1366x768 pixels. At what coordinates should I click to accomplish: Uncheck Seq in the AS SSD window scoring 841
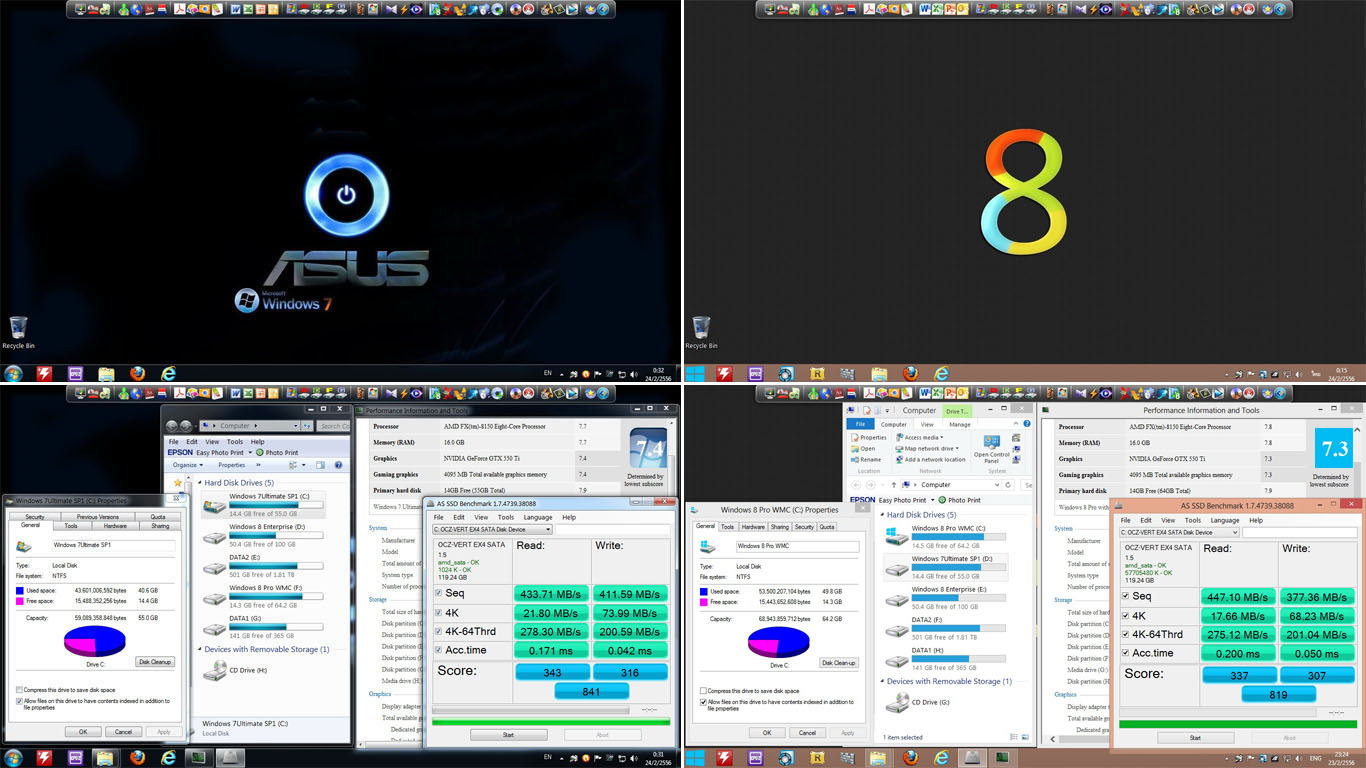[x=438, y=594]
